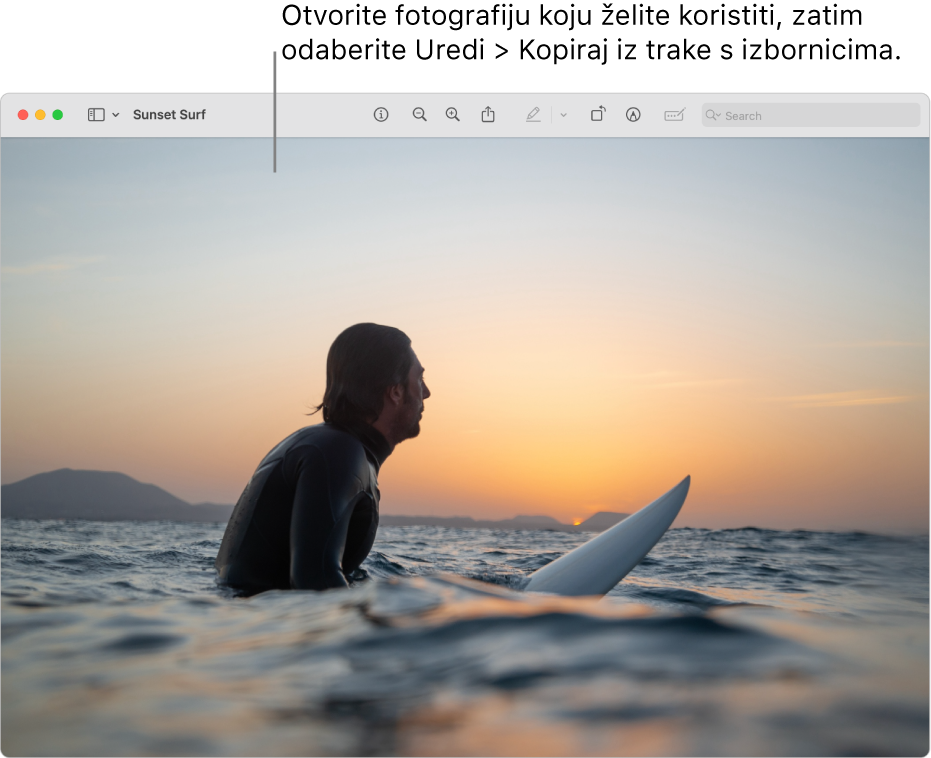The image size is (931, 758).
Task: Close the Sunset Surf window
Action: point(23,115)
